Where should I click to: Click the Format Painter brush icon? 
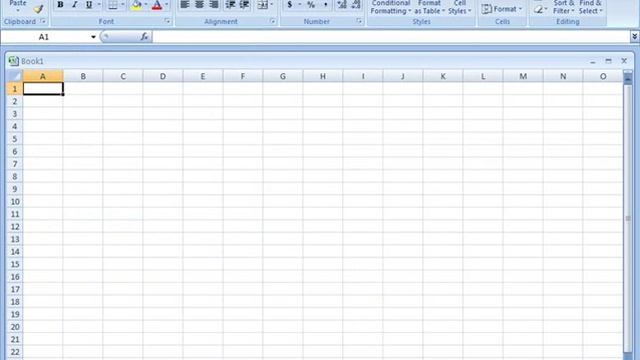tap(38, 9)
